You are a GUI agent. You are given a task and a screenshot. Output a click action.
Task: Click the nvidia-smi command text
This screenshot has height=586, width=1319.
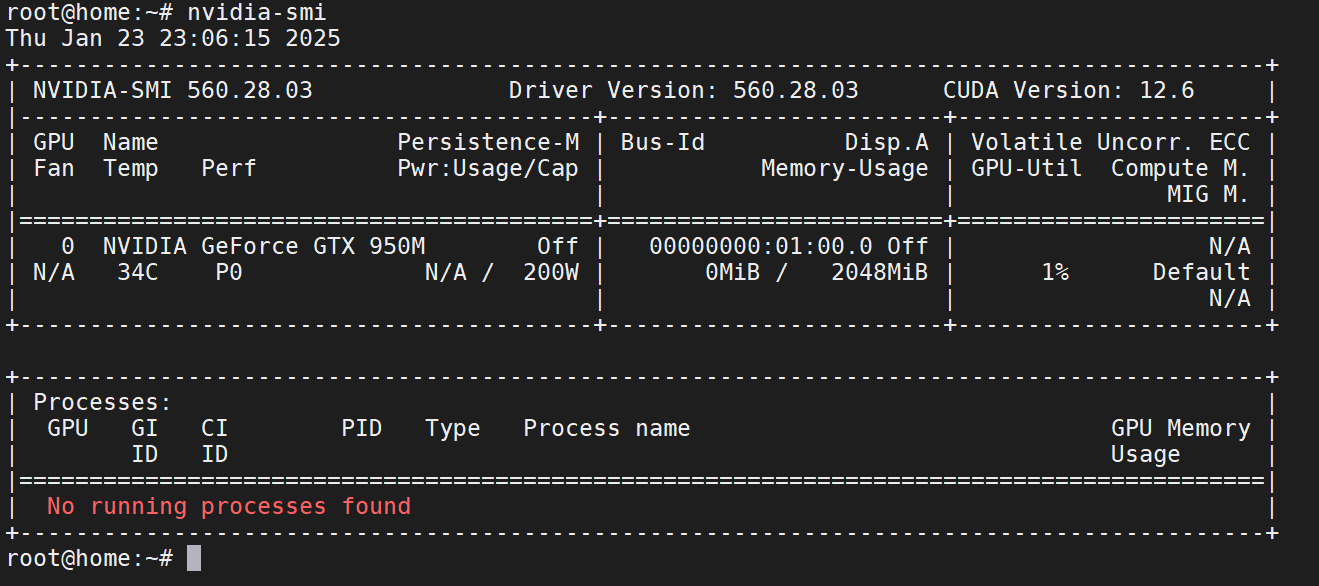tap(256, 13)
